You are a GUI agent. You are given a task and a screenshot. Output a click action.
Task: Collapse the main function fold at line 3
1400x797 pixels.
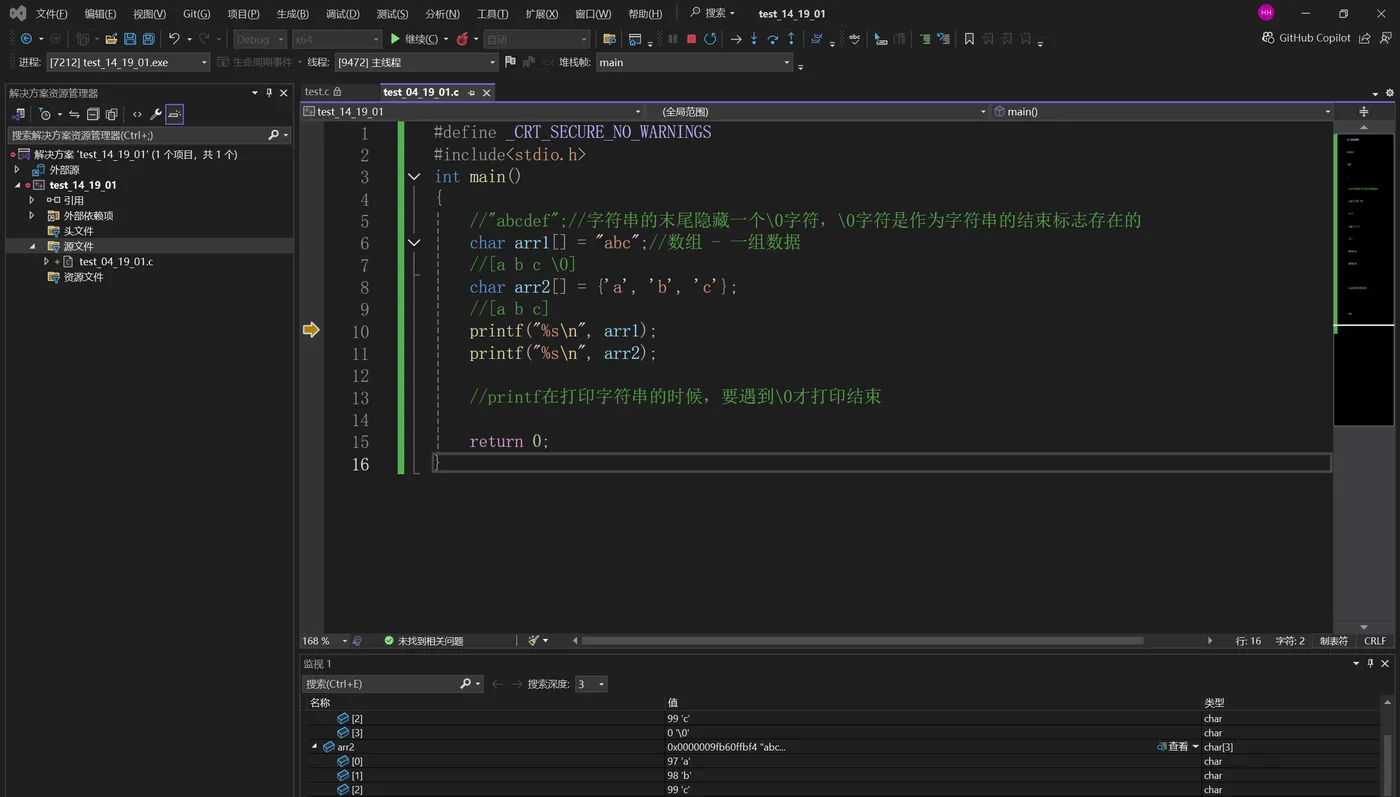coord(414,177)
